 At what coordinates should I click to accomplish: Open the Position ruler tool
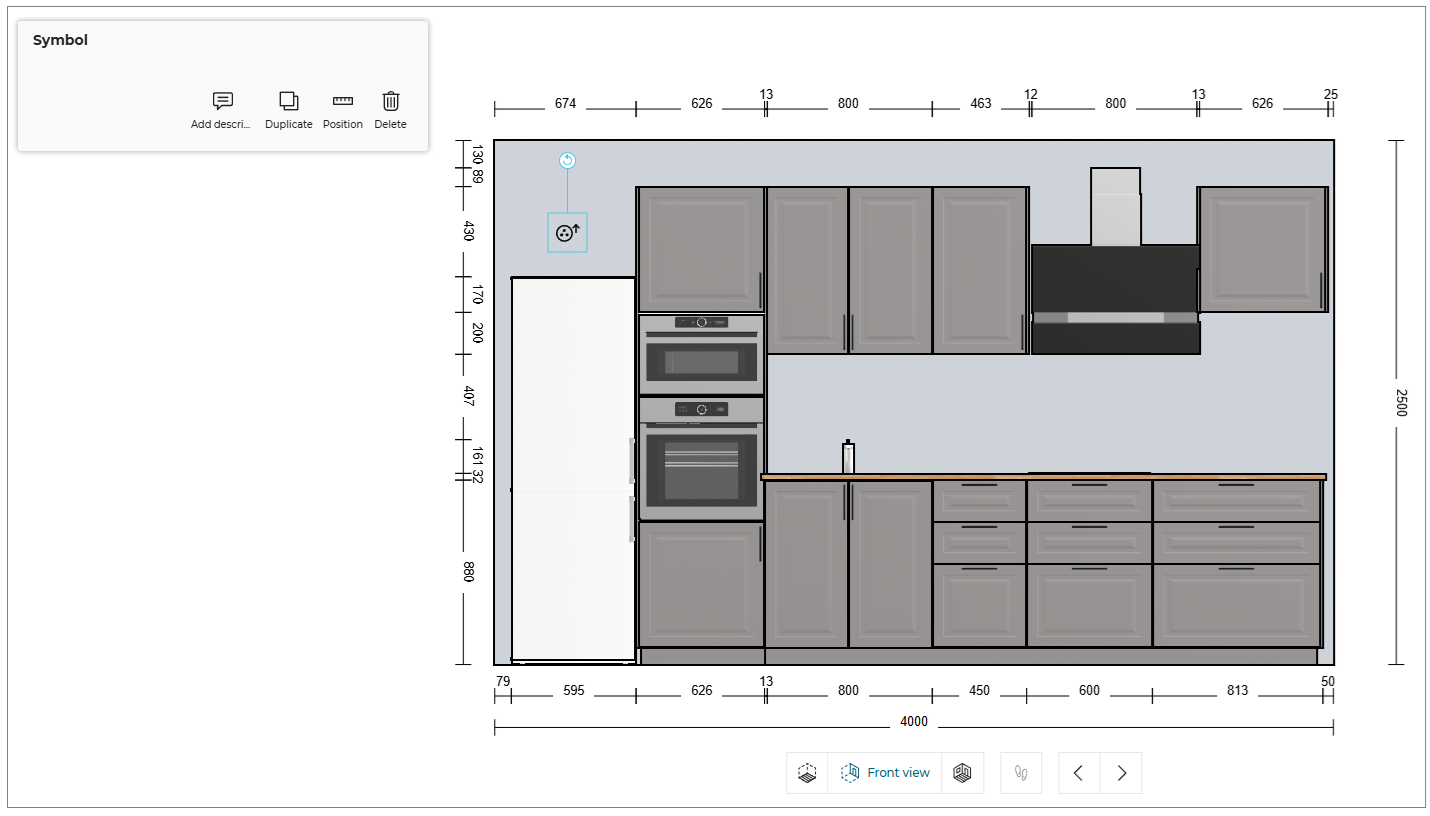click(343, 101)
